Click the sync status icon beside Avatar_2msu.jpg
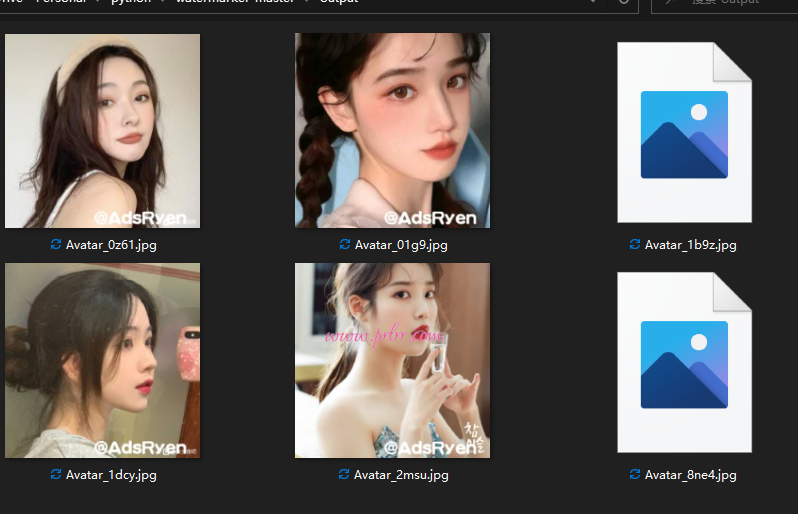 (344, 475)
